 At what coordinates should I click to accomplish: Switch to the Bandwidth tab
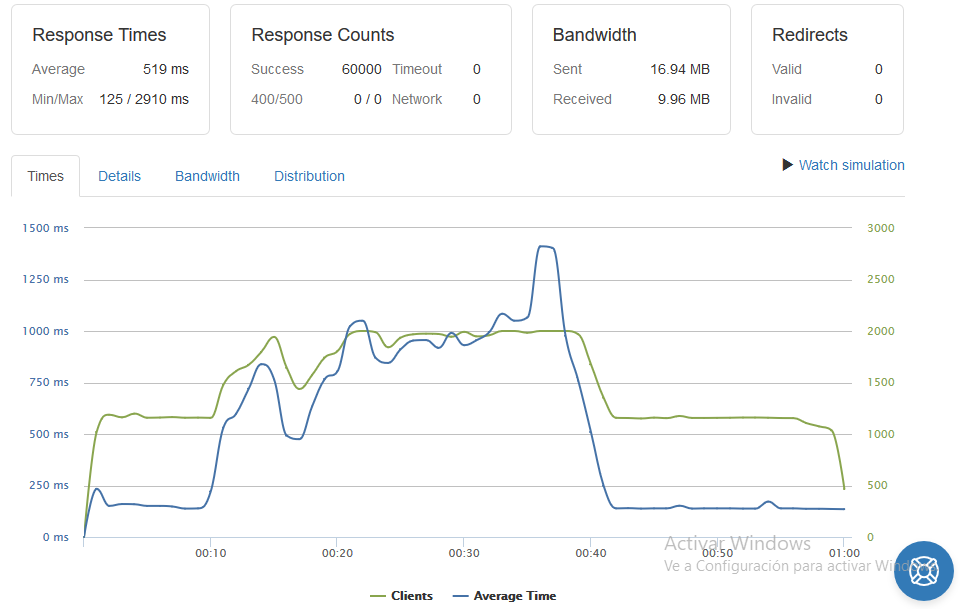(208, 176)
